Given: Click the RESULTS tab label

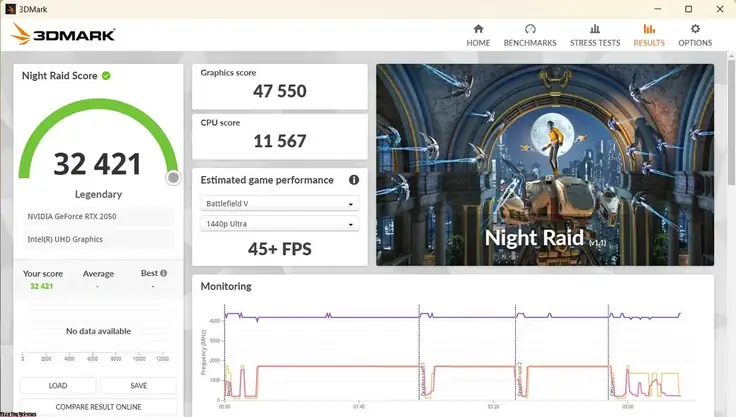Looking at the screenshot, I should (x=649, y=43).
